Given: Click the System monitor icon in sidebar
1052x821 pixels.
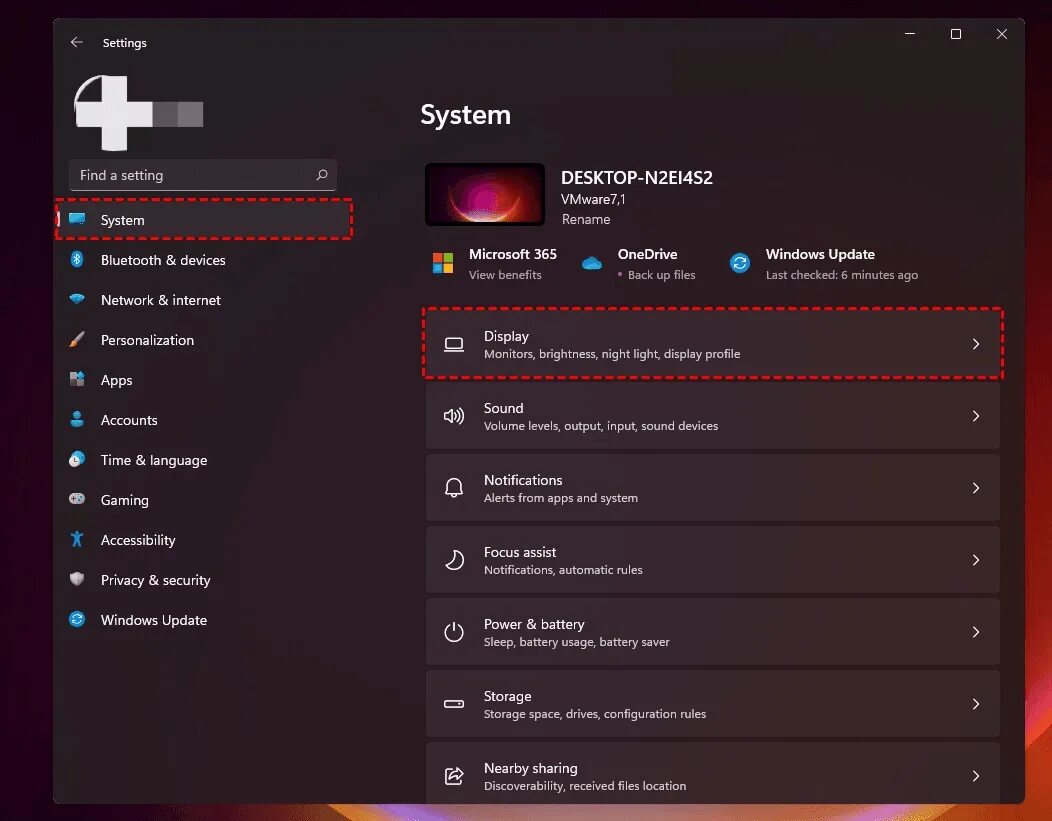Looking at the screenshot, I should point(77,219).
